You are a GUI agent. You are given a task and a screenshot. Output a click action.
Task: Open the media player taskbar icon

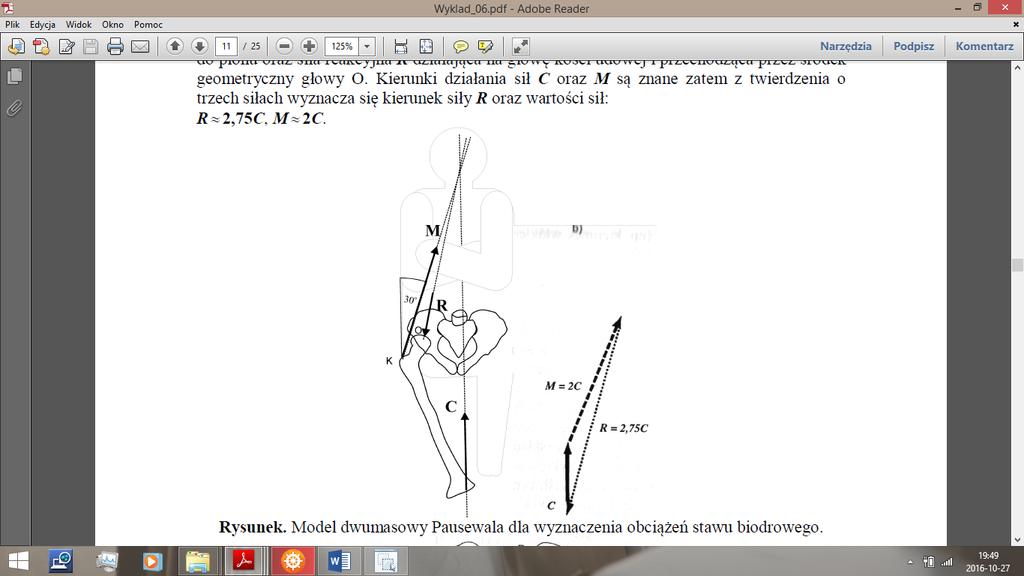152,562
